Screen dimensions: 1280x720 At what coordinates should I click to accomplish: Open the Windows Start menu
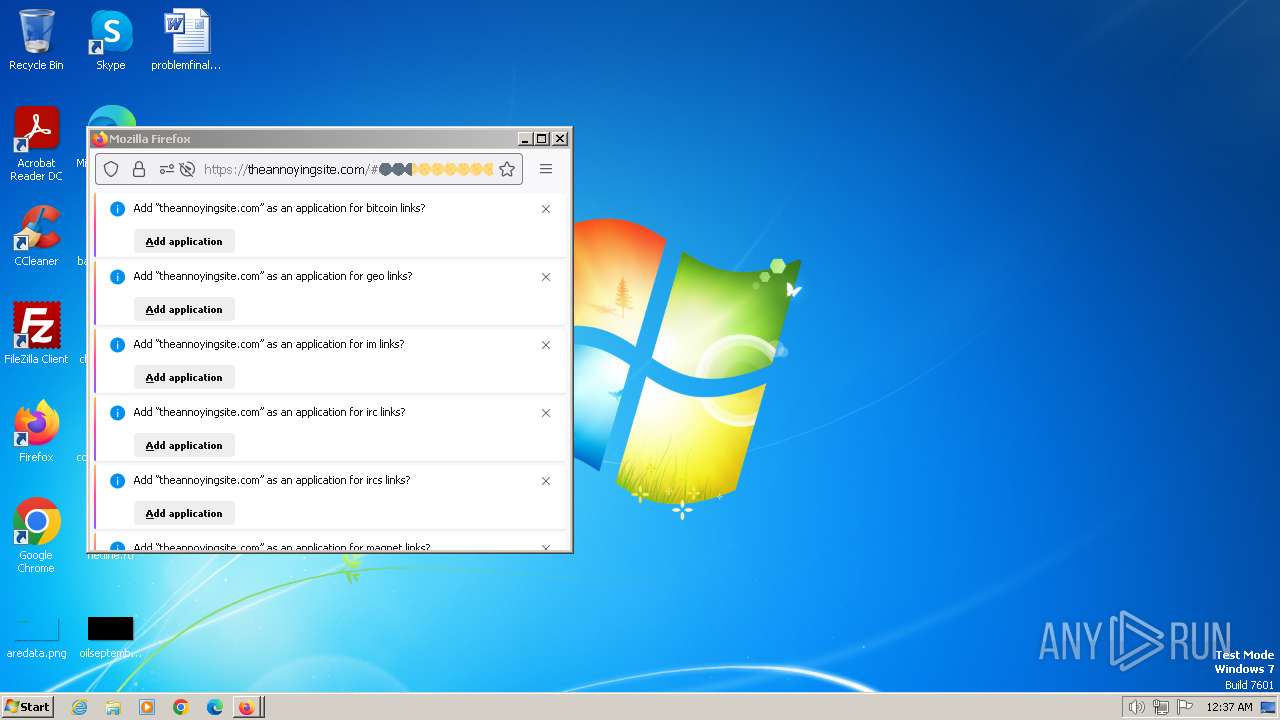(x=28, y=707)
